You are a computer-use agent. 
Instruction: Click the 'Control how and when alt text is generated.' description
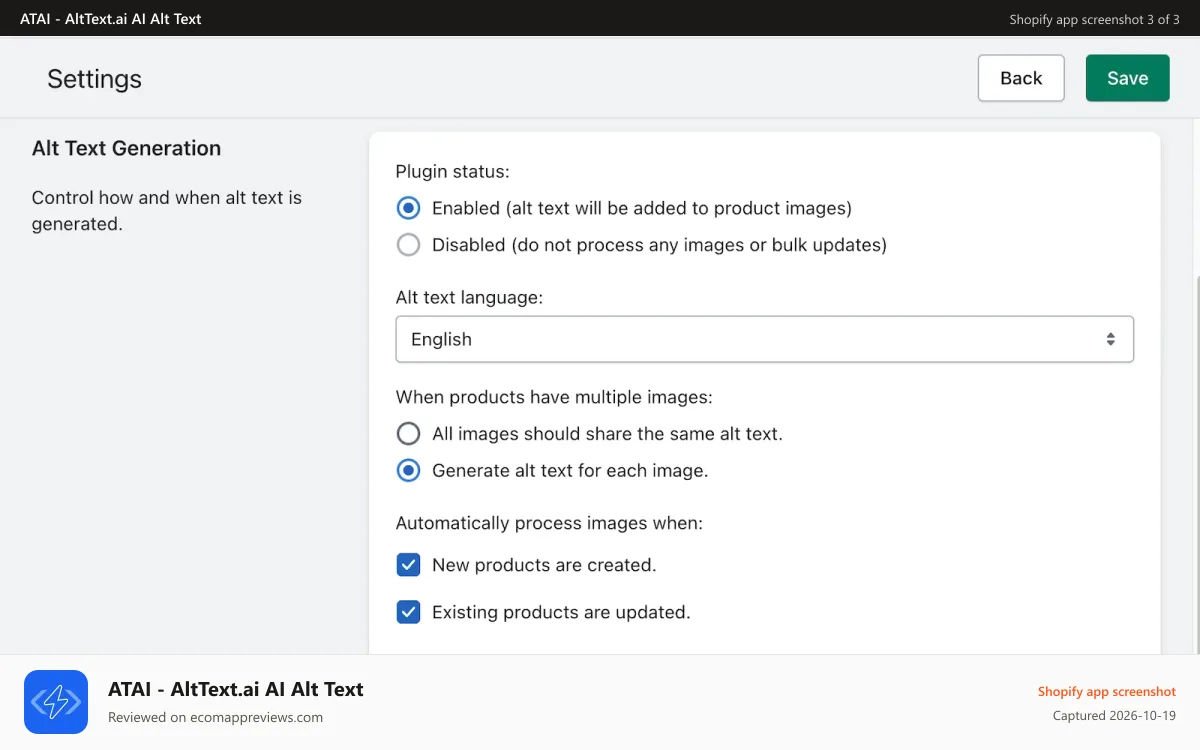(167, 211)
